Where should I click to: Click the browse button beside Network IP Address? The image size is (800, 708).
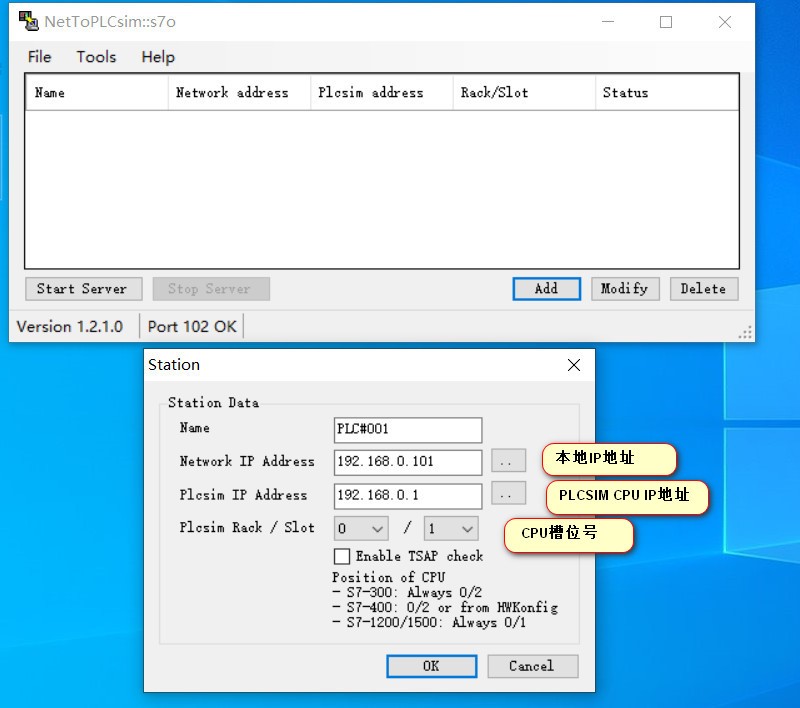[x=508, y=462]
